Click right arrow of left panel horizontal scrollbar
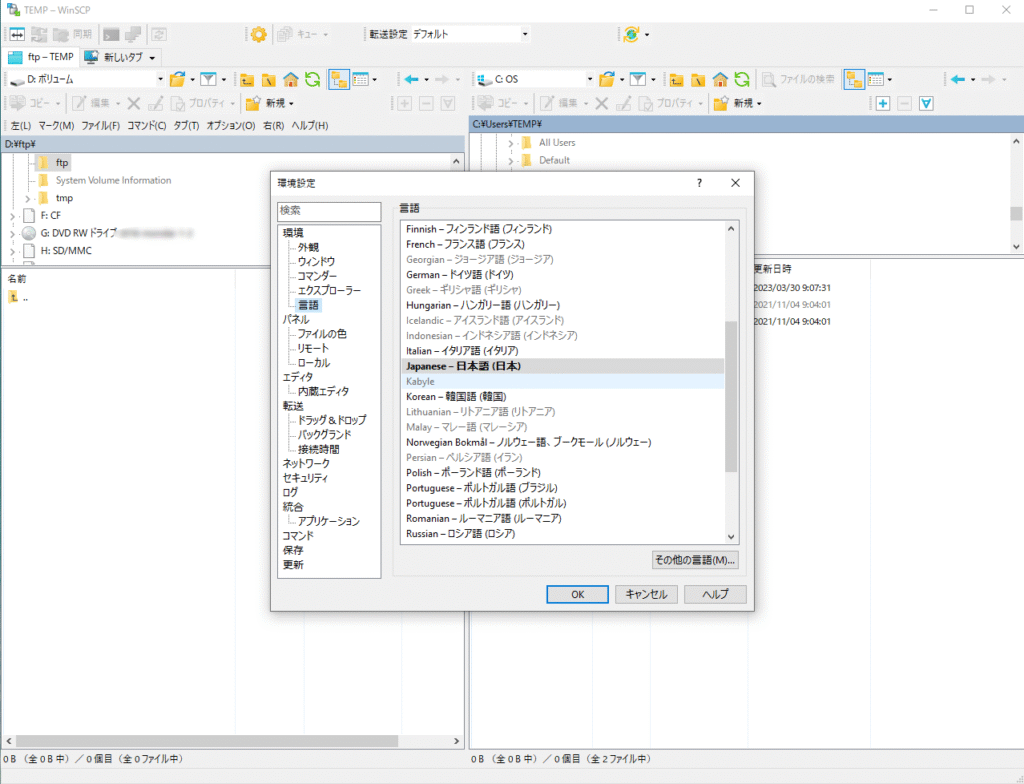The height and width of the screenshot is (784, 1024). pyautogui.click(x=456, y=742)
